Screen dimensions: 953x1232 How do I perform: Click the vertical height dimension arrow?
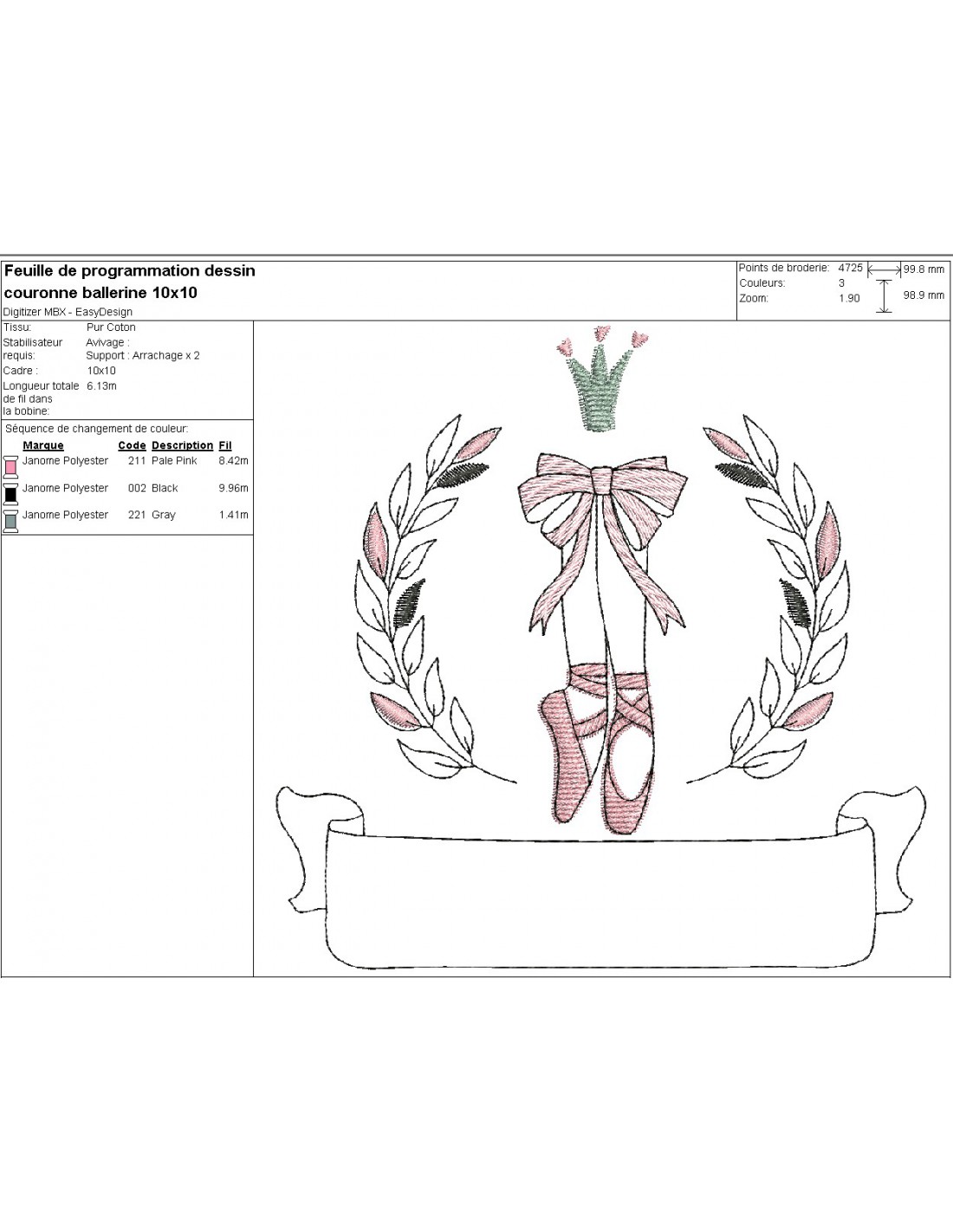click(x=884, y=295)
